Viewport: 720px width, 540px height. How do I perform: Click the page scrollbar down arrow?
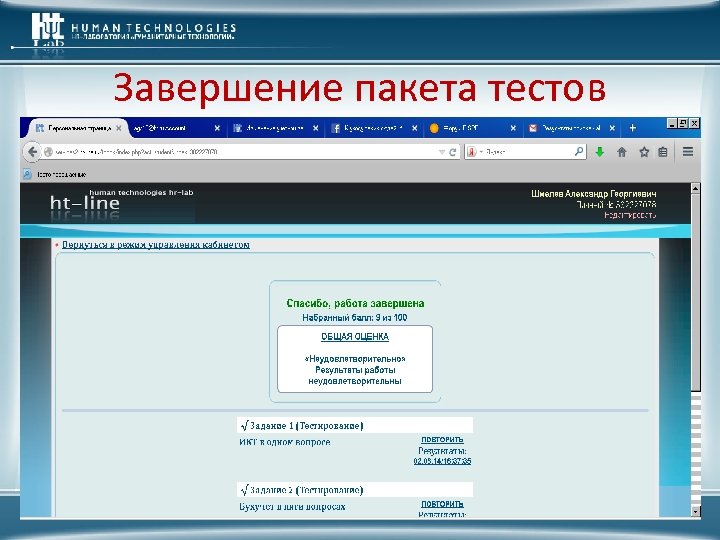[696, 511]
